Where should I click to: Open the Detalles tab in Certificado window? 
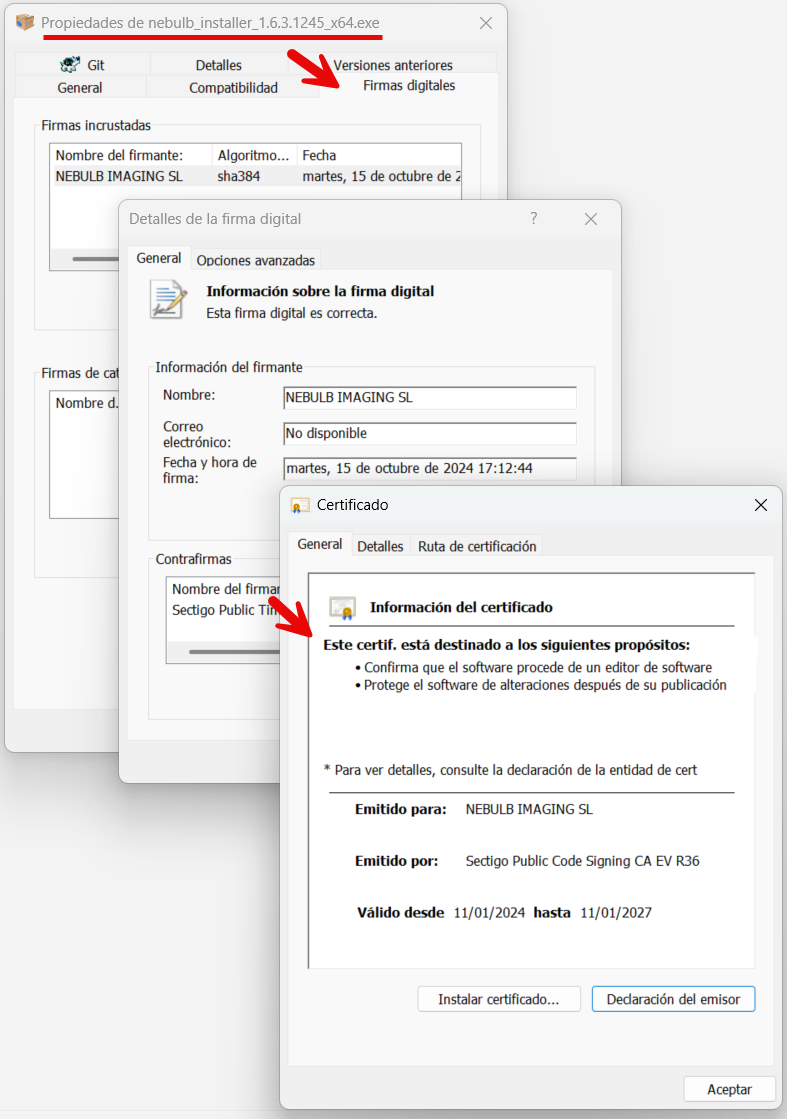click(380, 546)
